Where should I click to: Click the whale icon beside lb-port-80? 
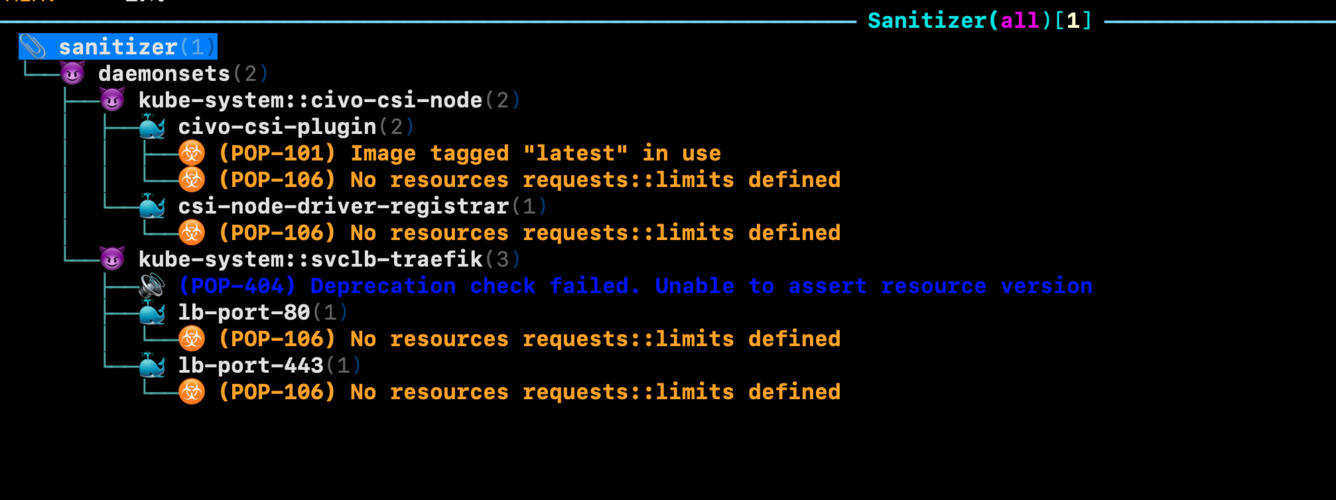[152, 313]
